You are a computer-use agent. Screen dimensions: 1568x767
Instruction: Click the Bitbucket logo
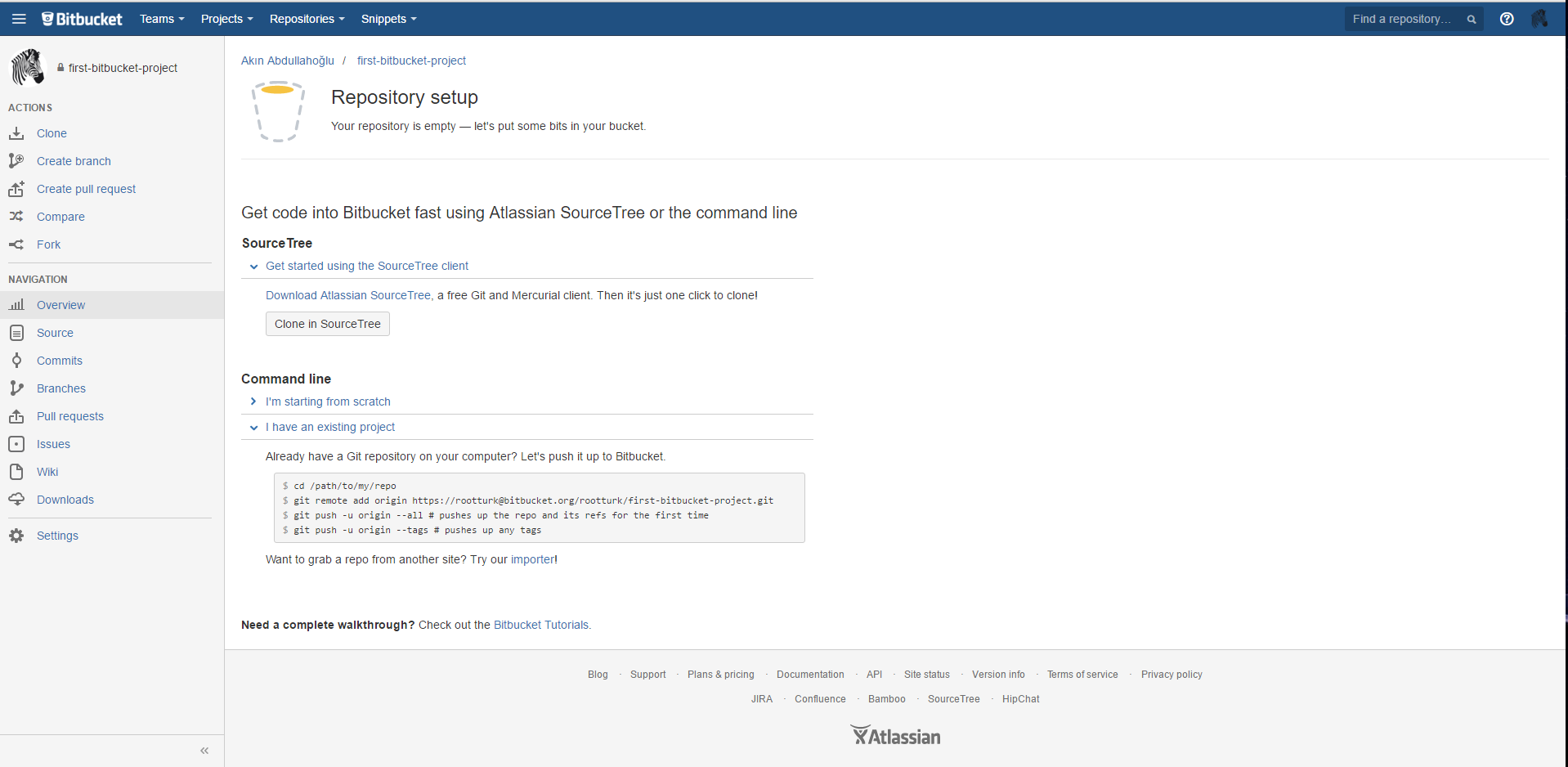[82, 19]
